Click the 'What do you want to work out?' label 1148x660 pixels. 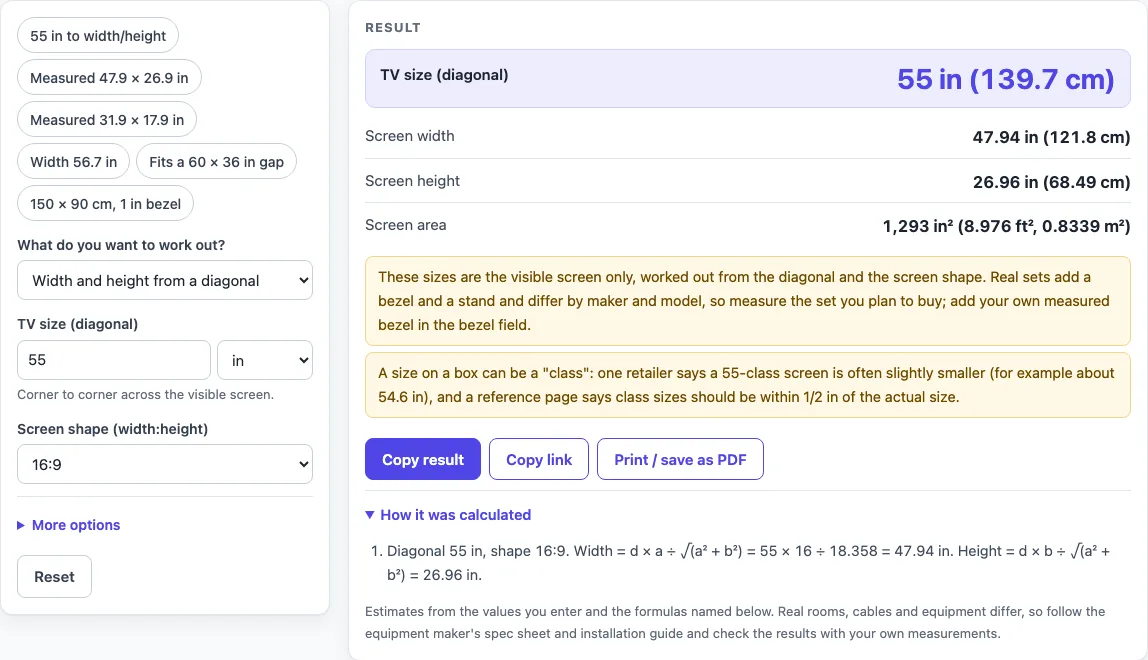click(x=122, y=245)
